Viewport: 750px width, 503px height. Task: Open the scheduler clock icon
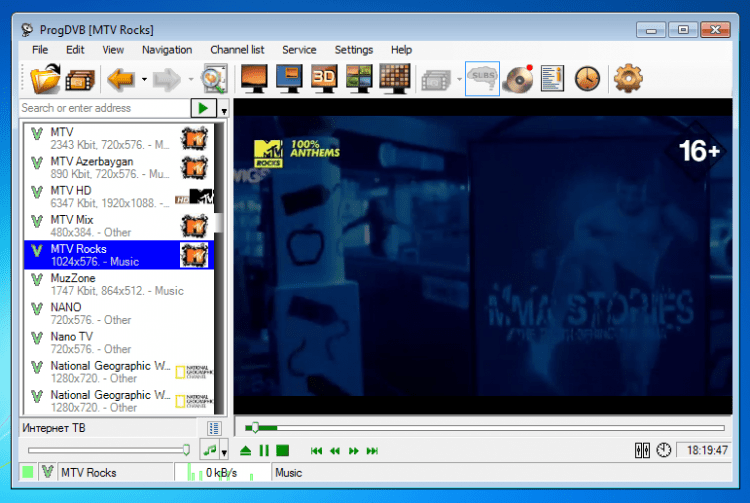click(587, 78)
